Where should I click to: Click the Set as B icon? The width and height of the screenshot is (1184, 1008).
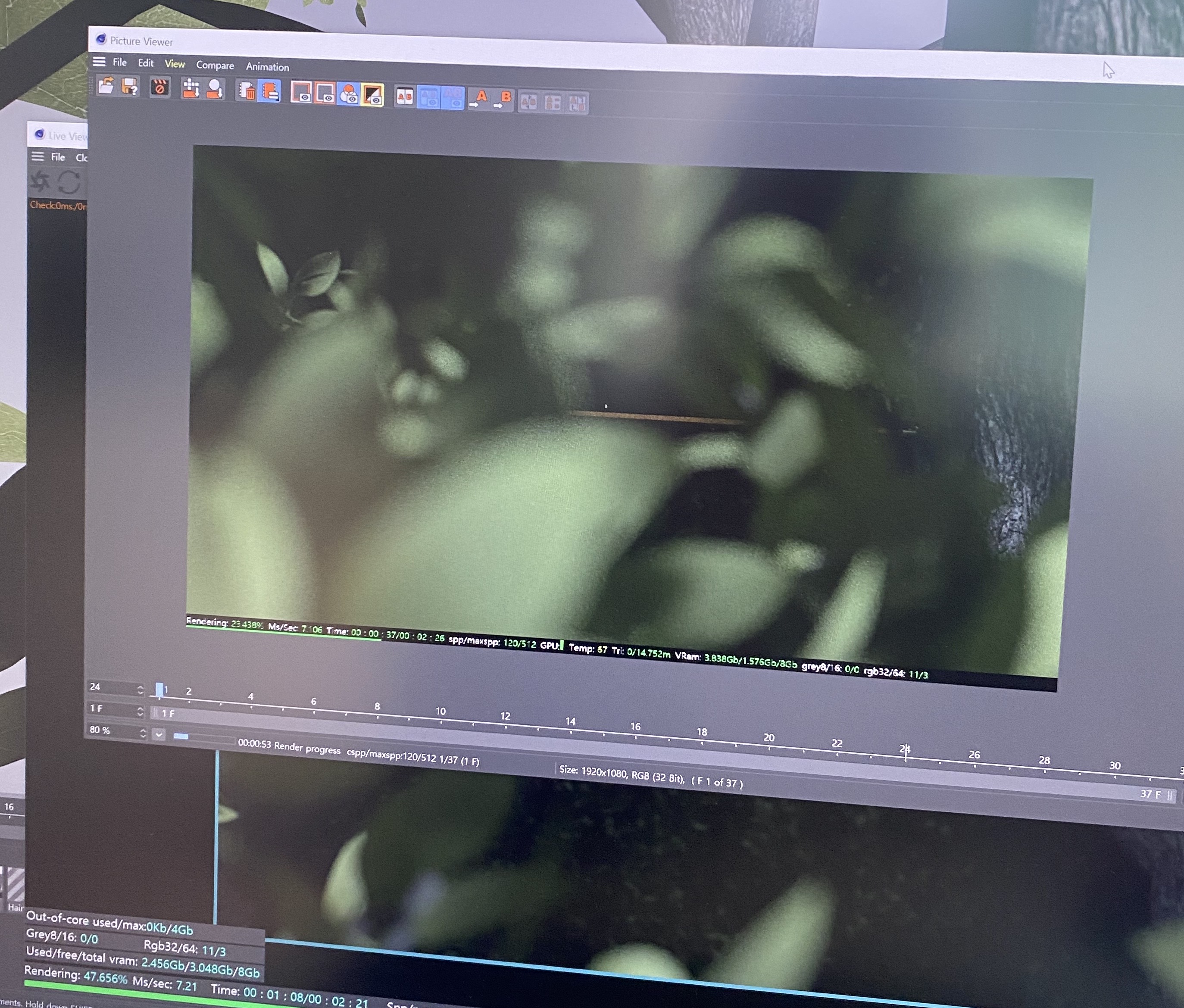click(x=502, y=100)
